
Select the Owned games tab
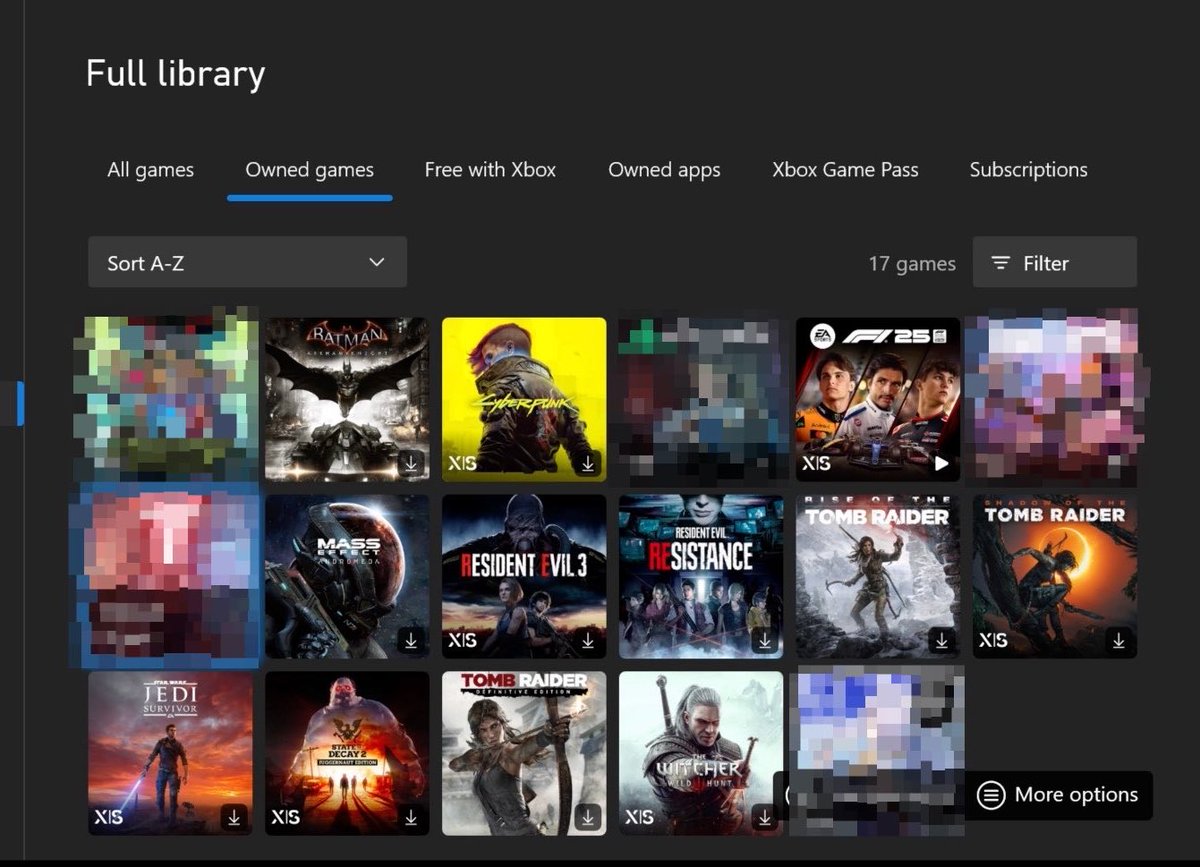tap(310, 170)
